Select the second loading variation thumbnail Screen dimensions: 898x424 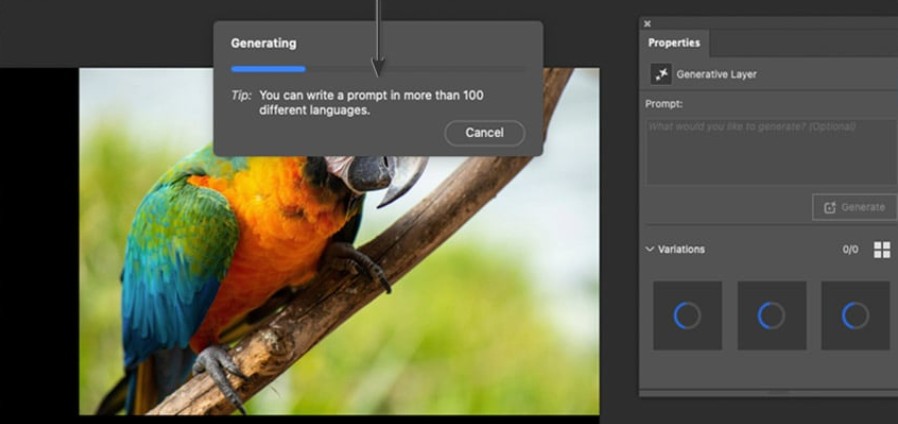coord(771,316)
